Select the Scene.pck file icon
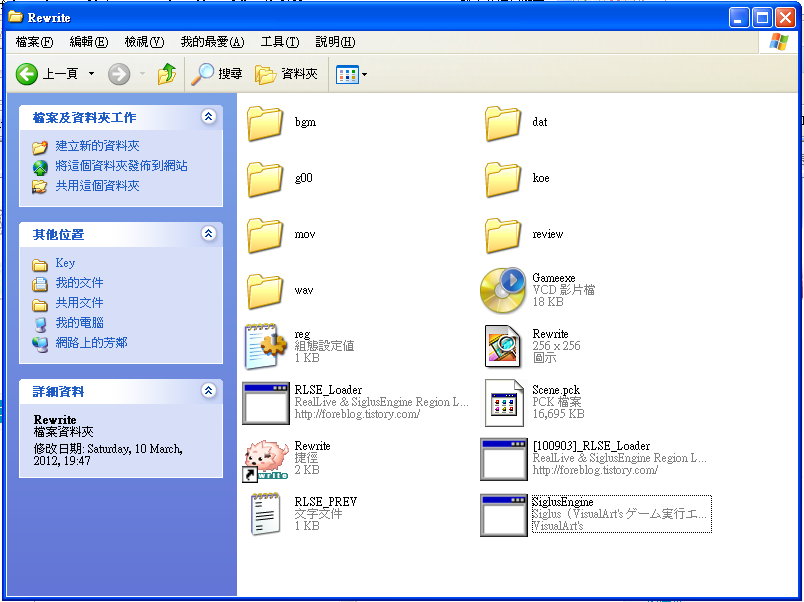Screen dimensions: 804x602 [504, 403]
